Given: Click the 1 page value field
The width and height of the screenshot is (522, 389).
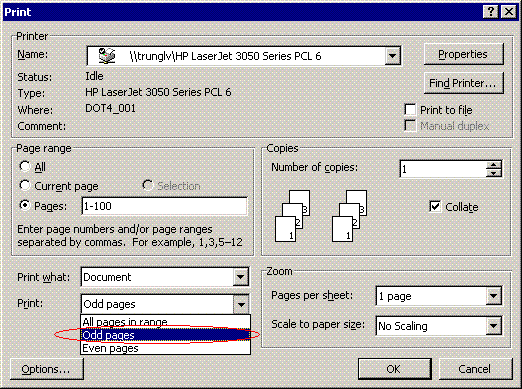Looking at the screenshot, I should pos(431,296).
